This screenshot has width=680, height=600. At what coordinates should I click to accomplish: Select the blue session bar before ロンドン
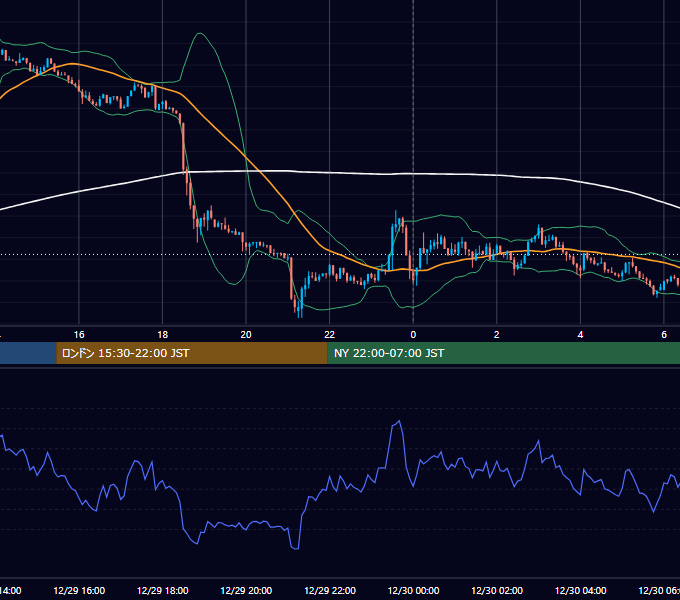click(x=28, y=353)
